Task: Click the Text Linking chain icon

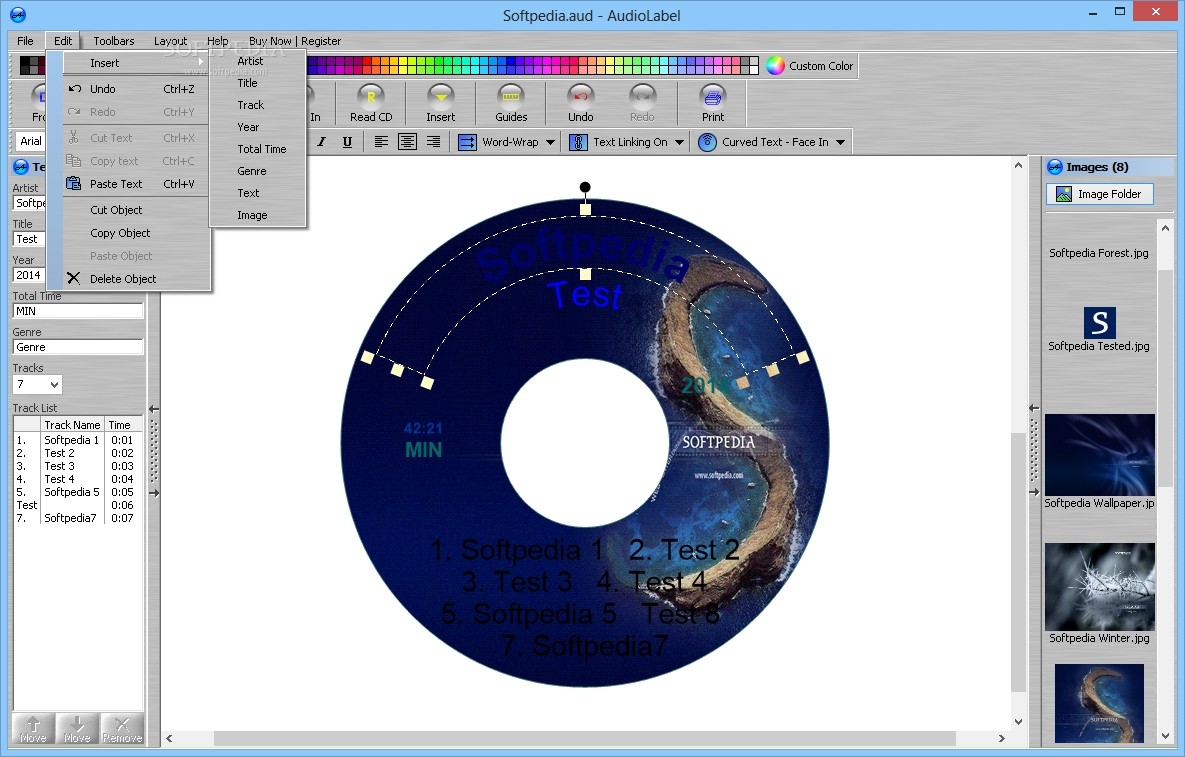Action: 578,142
